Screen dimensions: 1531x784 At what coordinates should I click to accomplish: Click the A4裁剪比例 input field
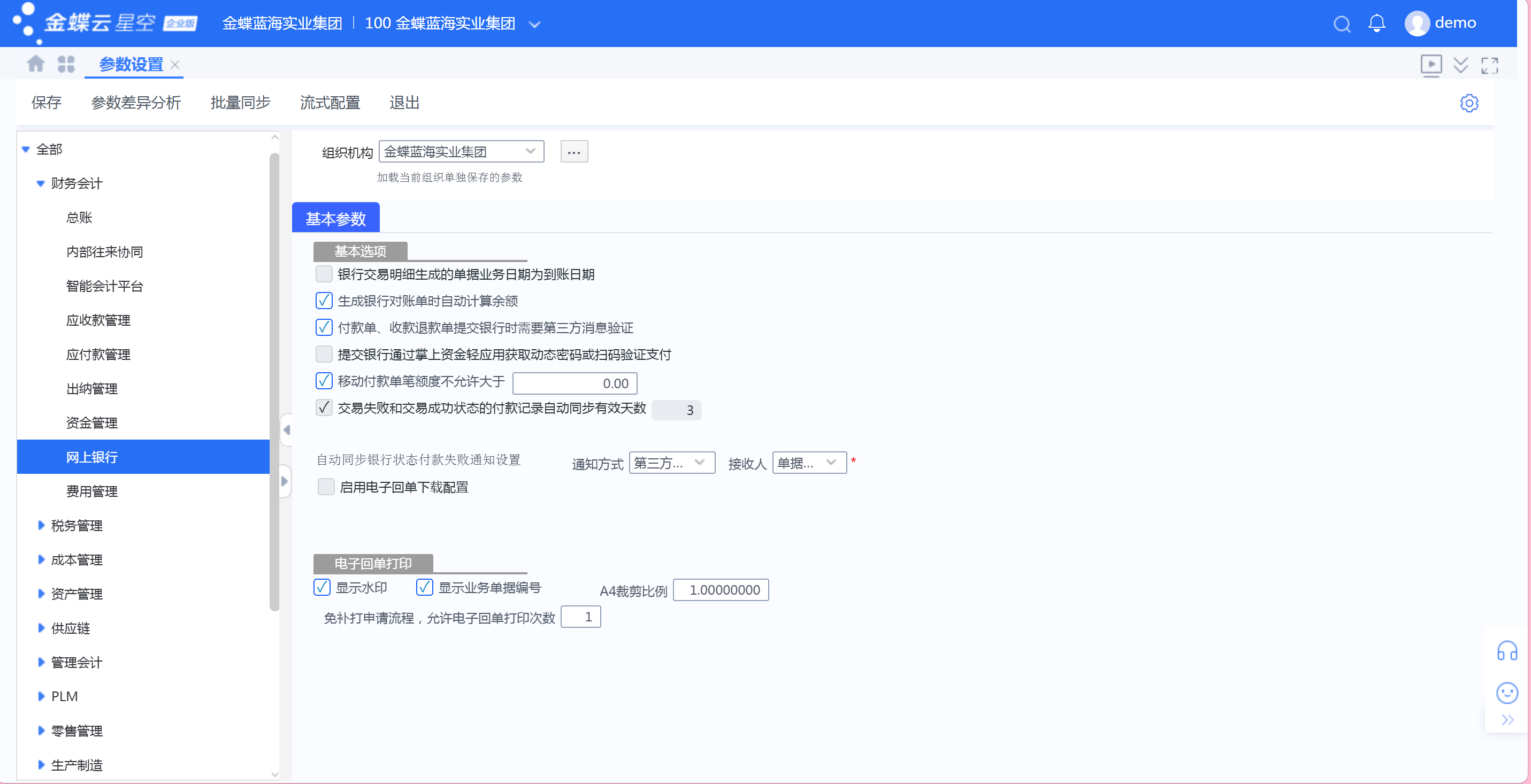point(721,590)
